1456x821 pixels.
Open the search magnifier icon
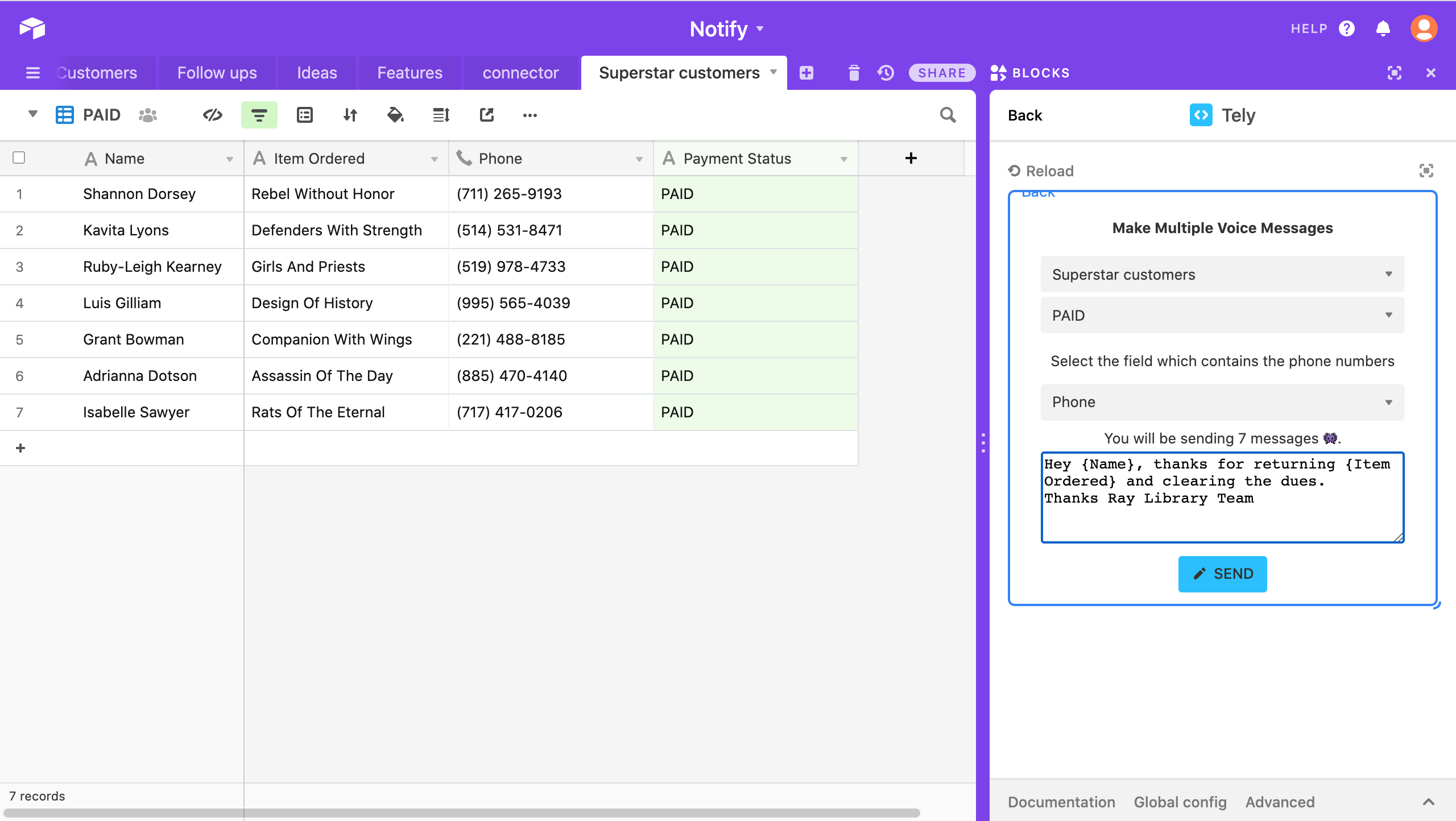948,115
